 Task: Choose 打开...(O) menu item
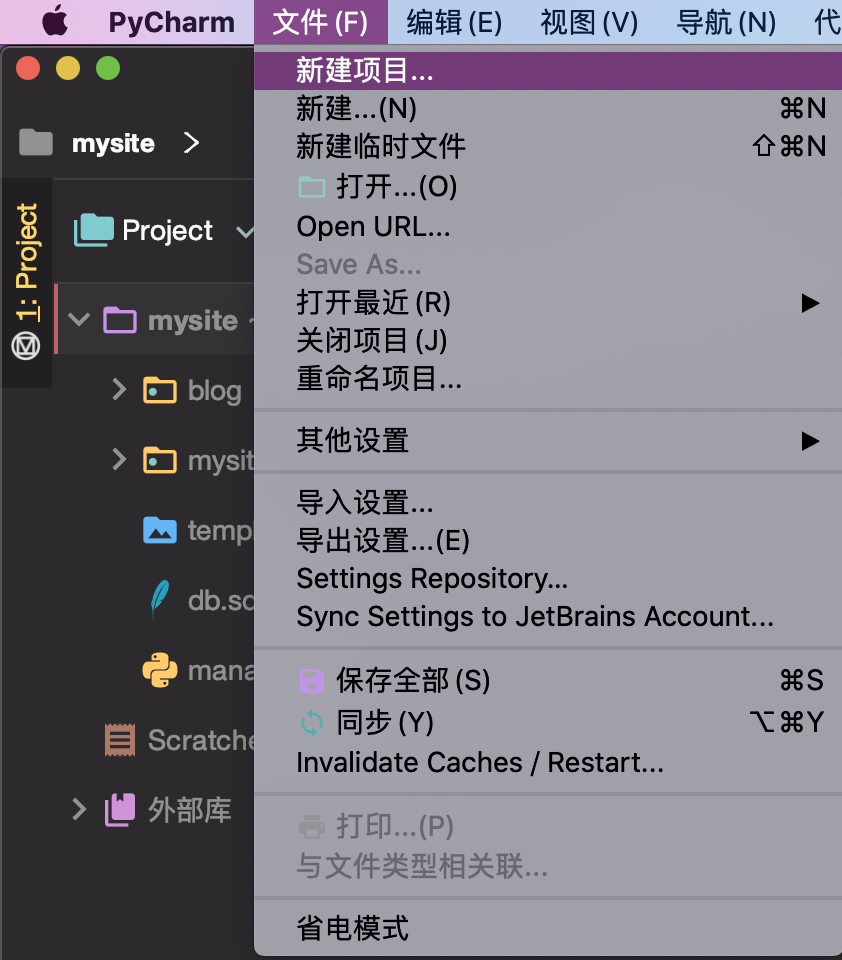(548, 187)
